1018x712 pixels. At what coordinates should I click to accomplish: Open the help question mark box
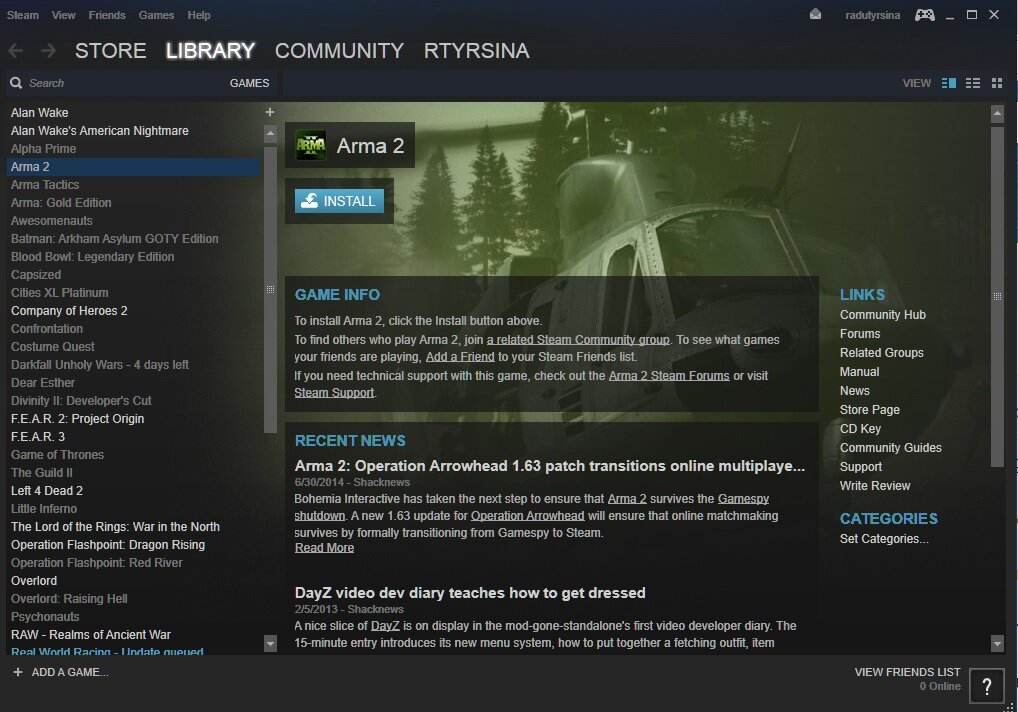click(x=987, y=685)
